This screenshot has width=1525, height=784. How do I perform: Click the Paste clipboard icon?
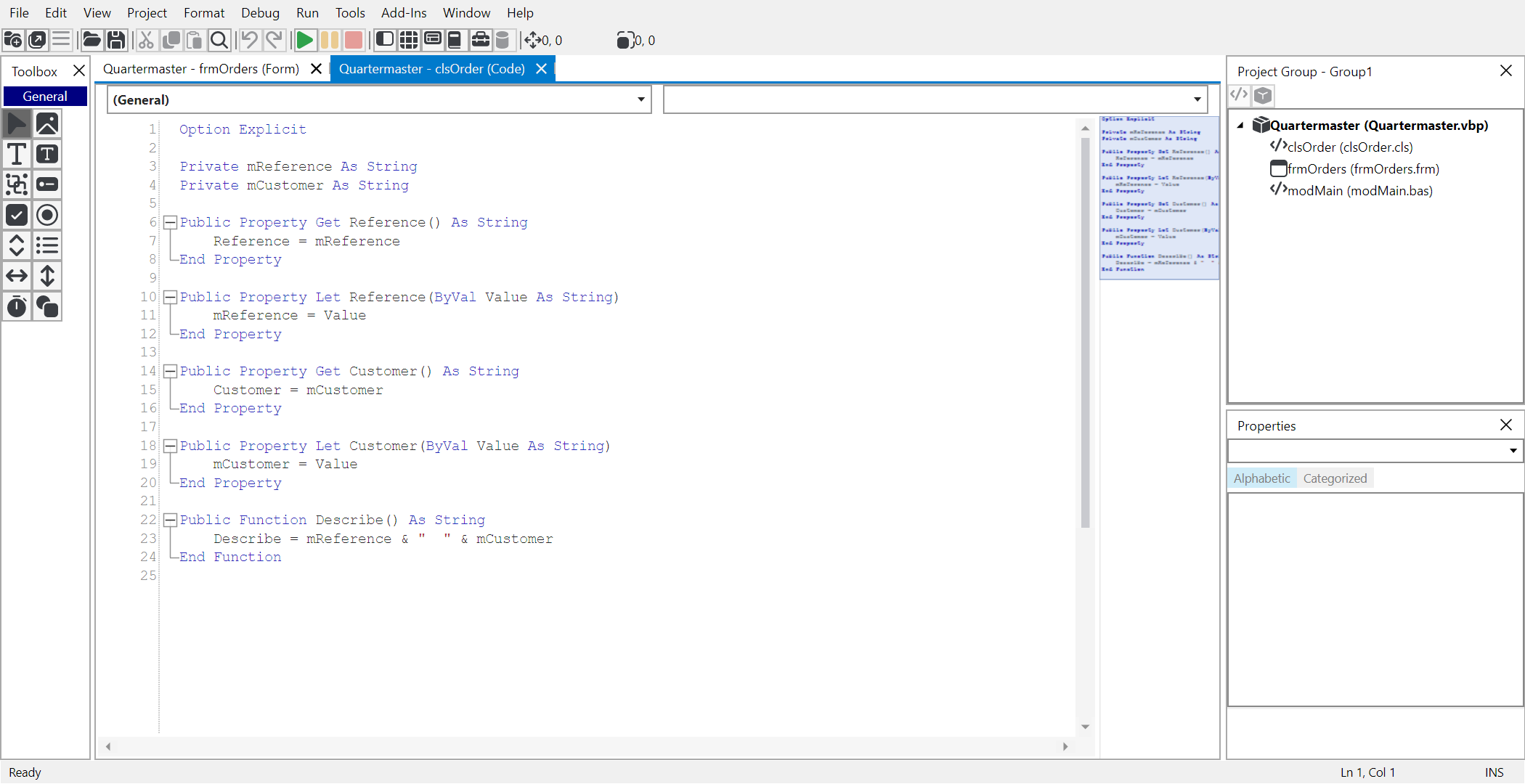[x=195, y=40]
